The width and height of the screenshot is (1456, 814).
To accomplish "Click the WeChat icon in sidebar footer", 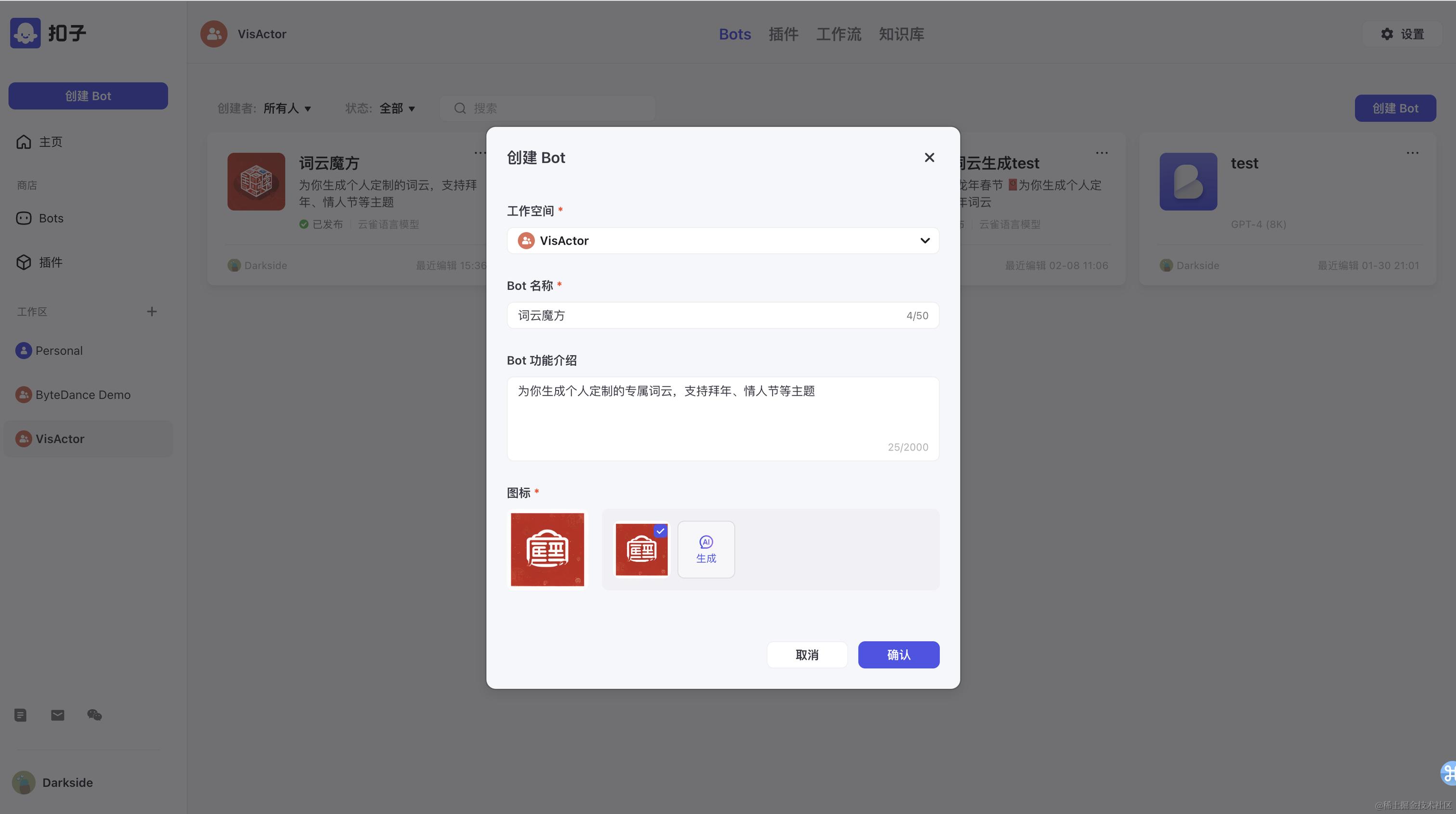I will (94, 715).
